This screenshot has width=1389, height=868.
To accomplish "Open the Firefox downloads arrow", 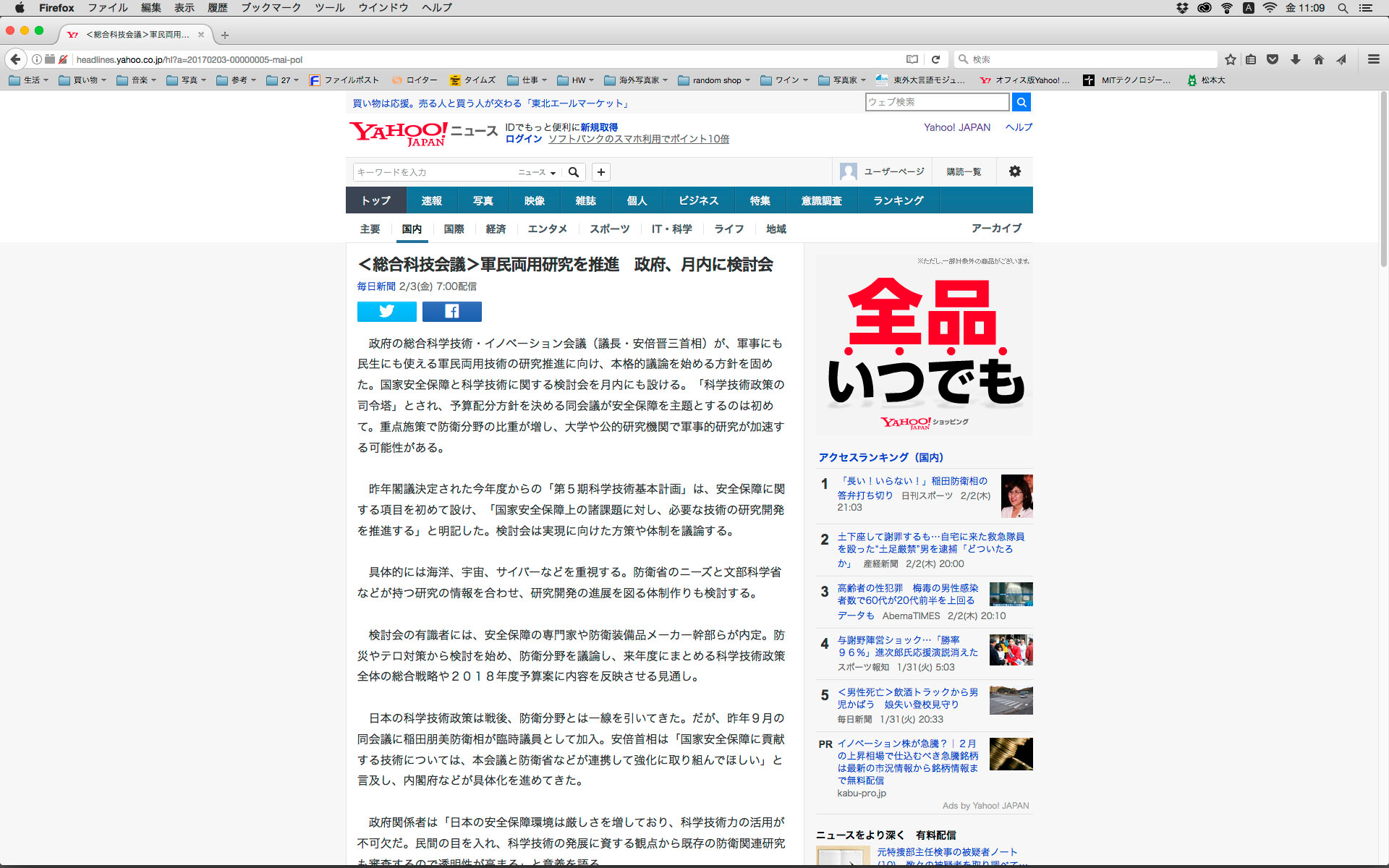I will point(1296,59).
